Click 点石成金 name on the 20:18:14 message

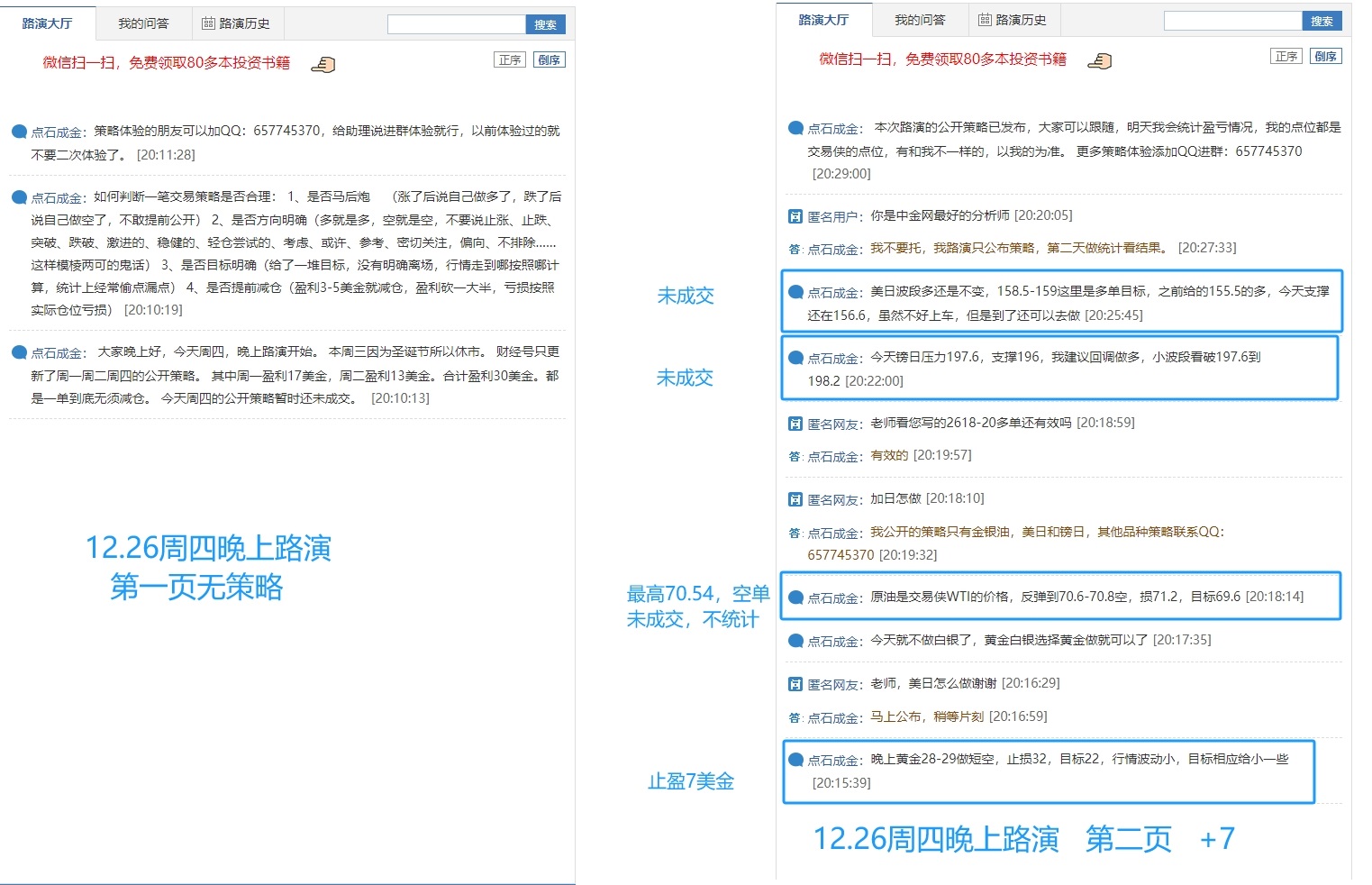click(834, 598)
